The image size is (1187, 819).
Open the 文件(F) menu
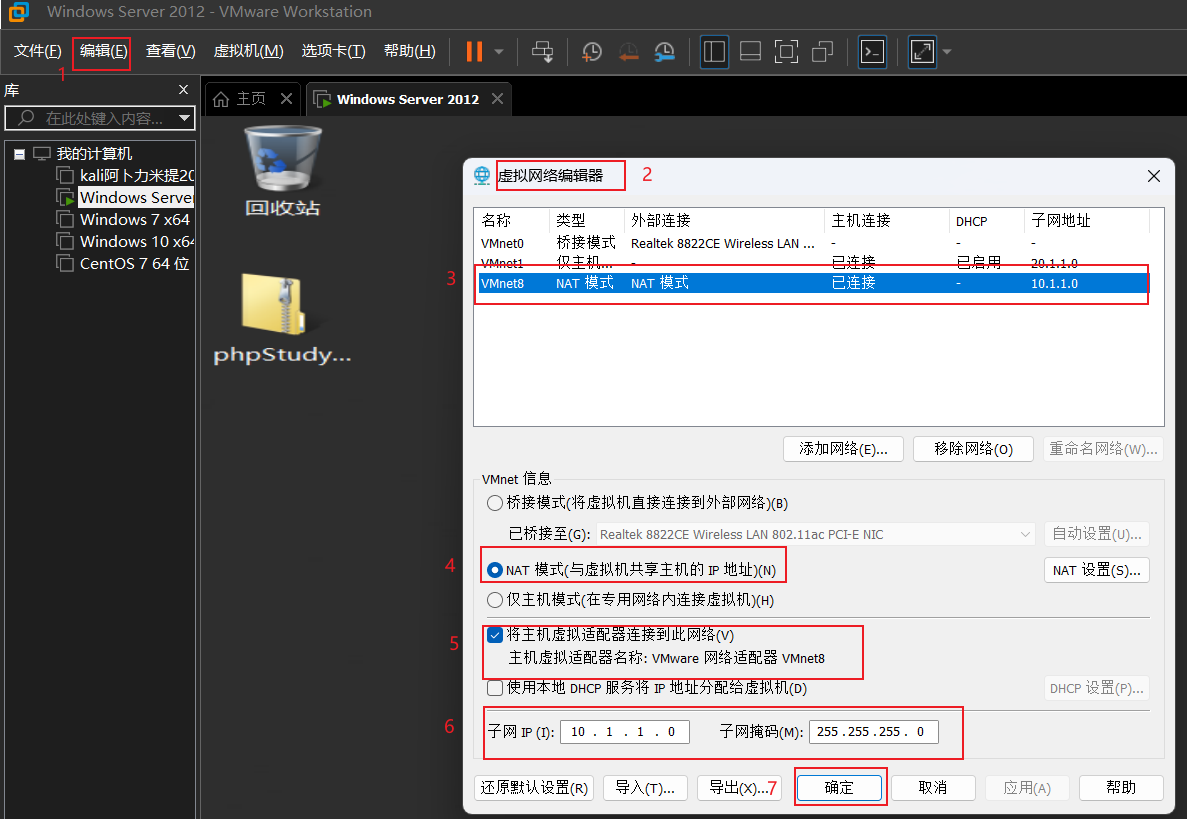click(x=37, y=51)
